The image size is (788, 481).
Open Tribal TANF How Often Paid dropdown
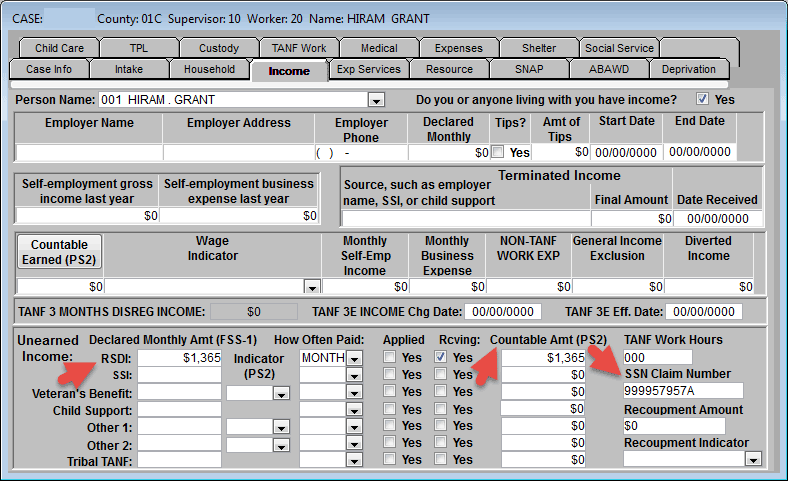click(354, 460)
